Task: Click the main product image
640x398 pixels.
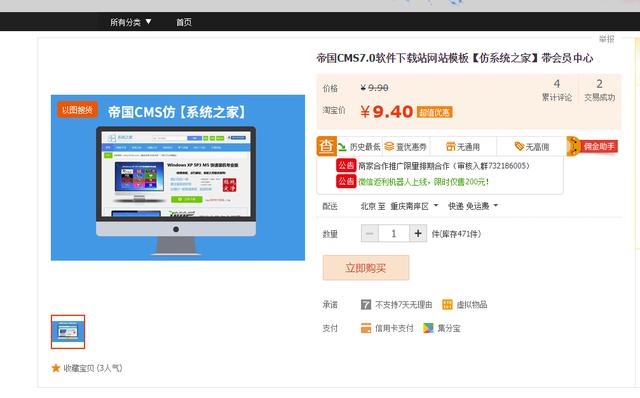Action: point(178,178)
